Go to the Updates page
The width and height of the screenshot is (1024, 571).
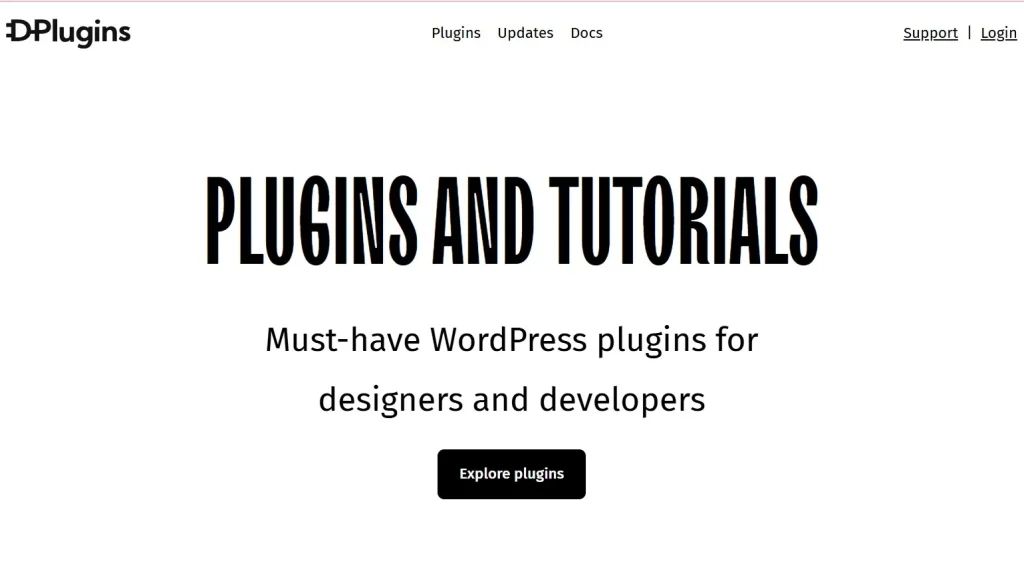525,33
